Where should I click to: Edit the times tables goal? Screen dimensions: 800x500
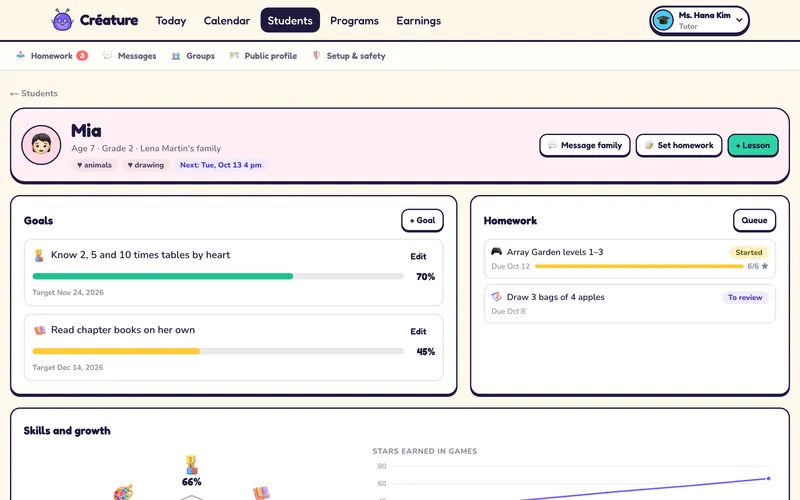pos(418,256)
